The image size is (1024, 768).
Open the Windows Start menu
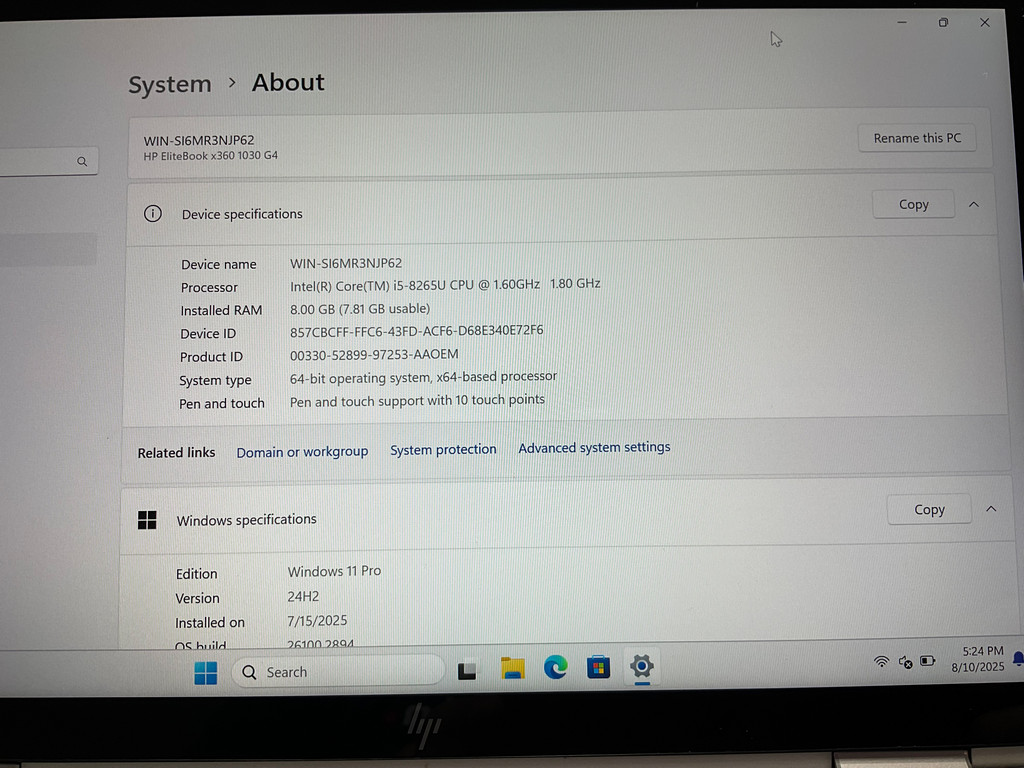click(x=206, y=673)
